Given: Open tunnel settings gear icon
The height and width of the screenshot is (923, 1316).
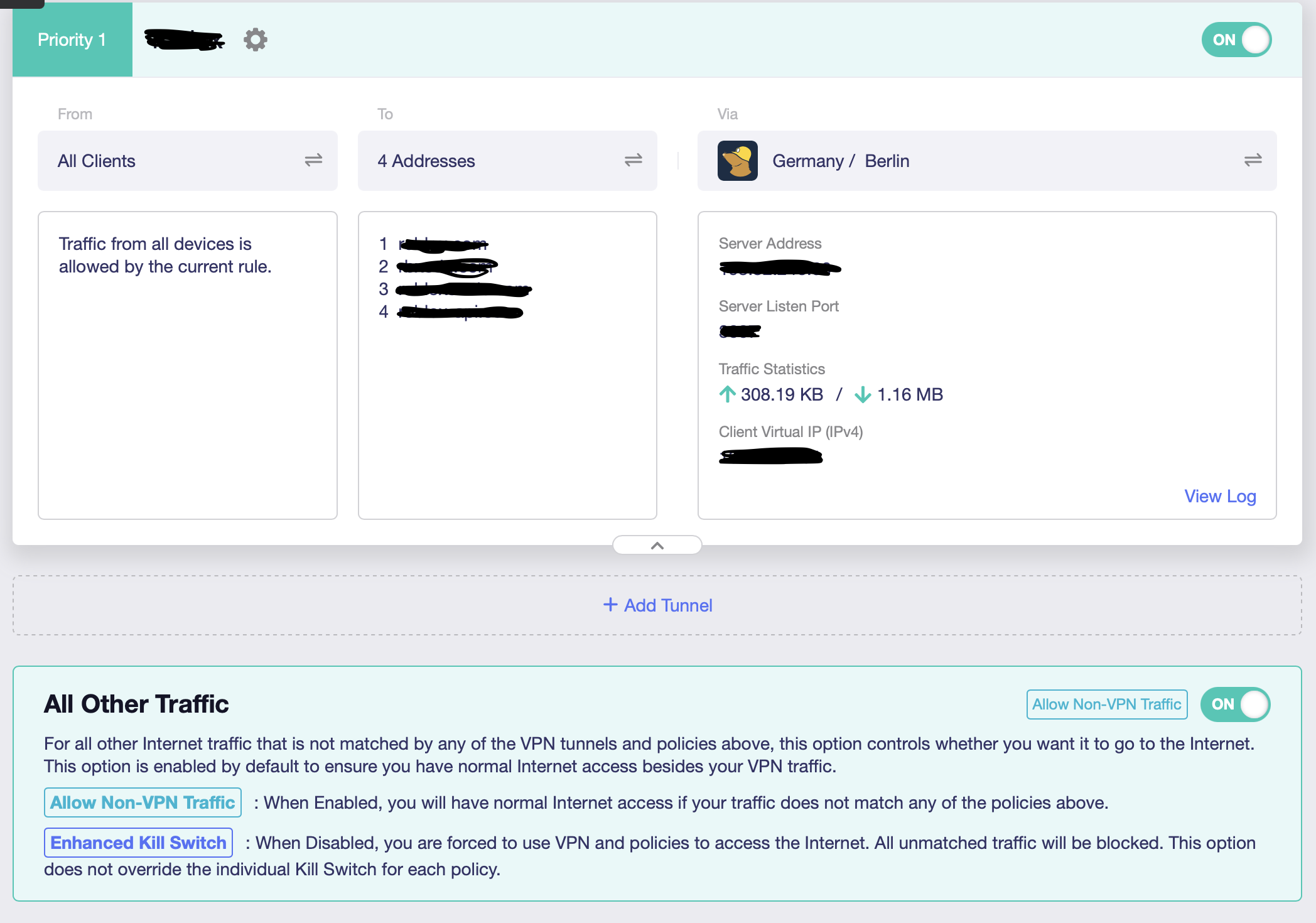Looking at the screenshot, I should coord(255,40).
